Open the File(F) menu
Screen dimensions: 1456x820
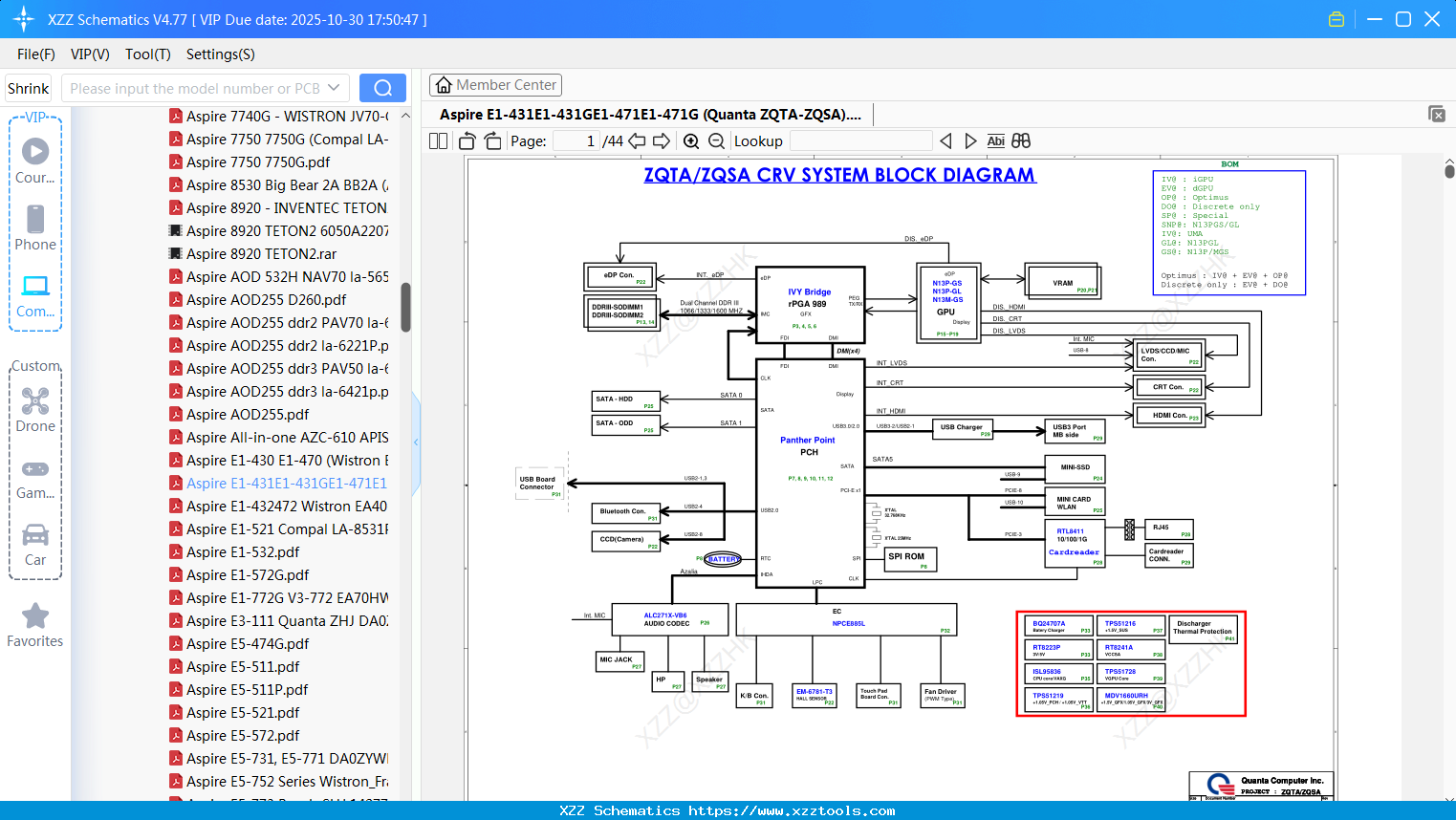(36, 54)
